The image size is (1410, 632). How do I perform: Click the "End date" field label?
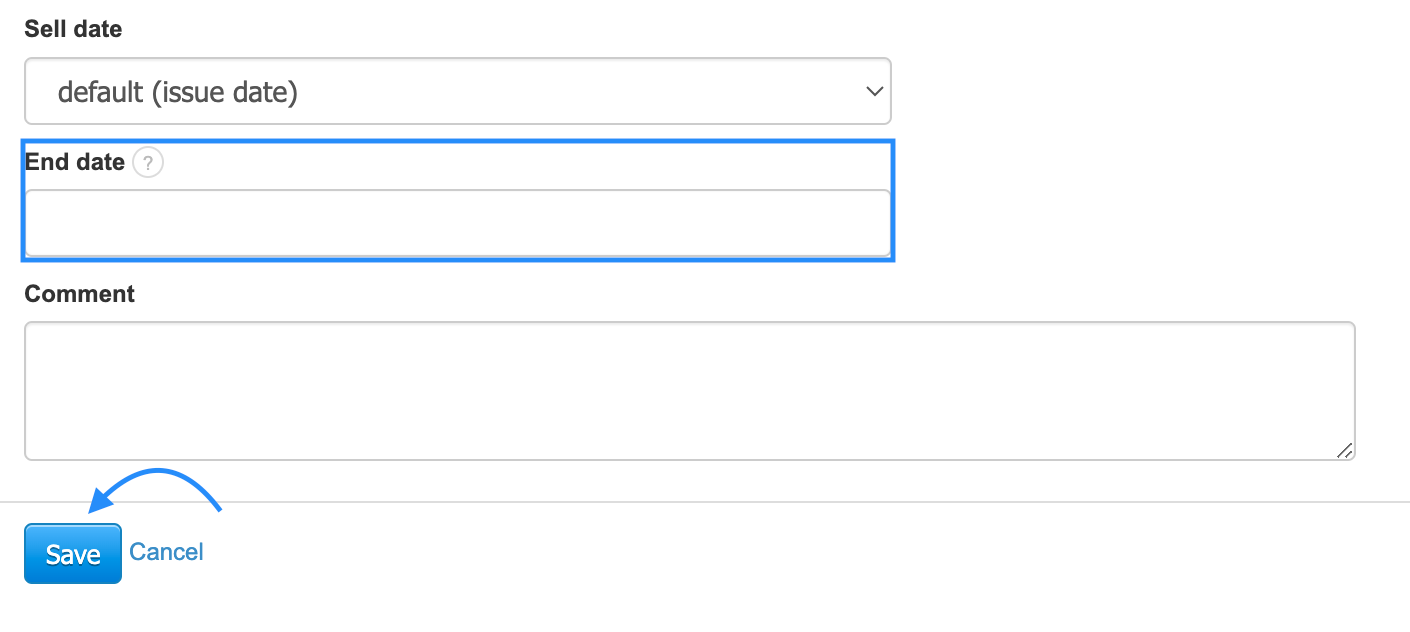[75, 162]
